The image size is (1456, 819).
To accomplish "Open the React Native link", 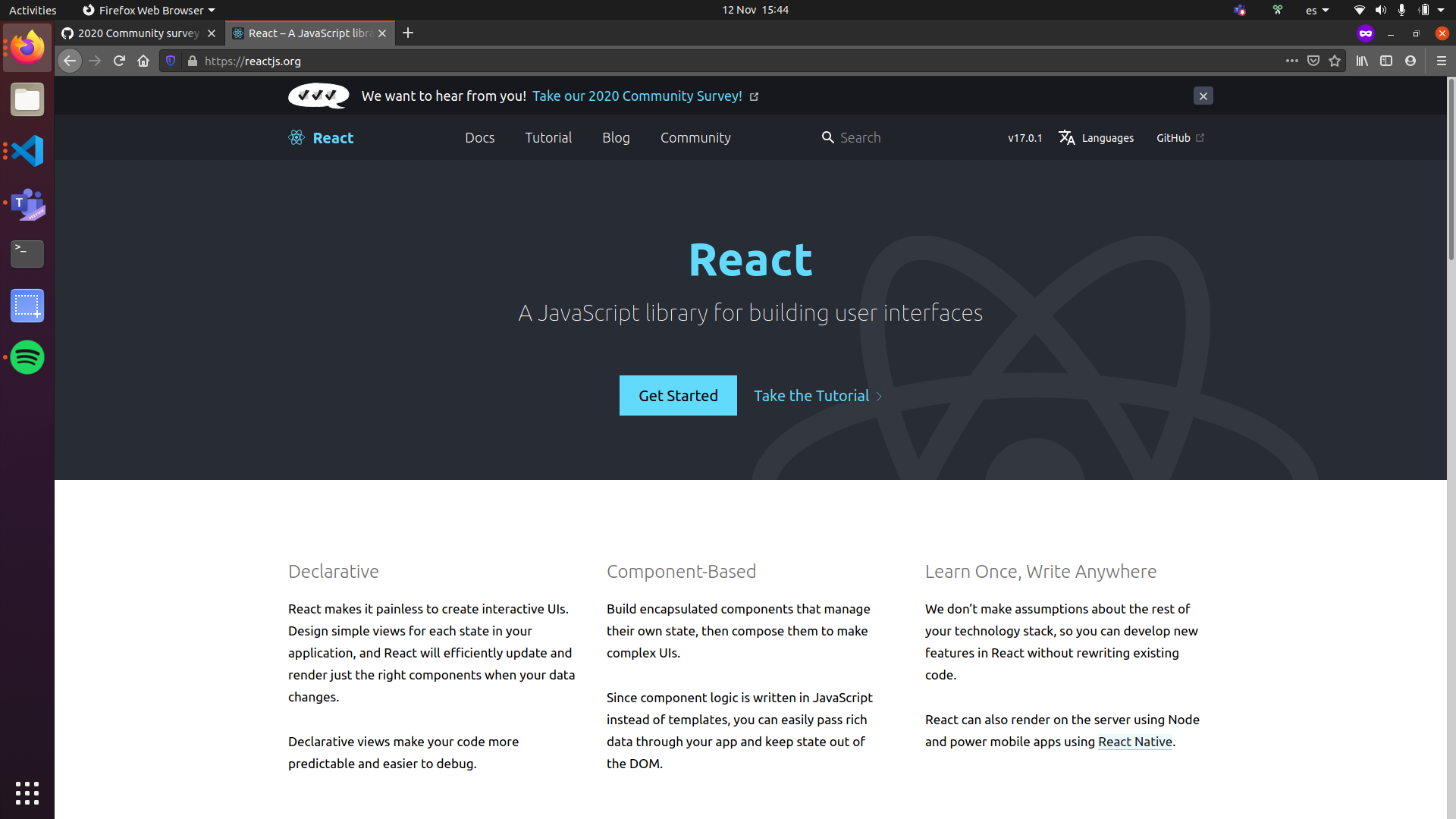I will [x=1135, y=742].
